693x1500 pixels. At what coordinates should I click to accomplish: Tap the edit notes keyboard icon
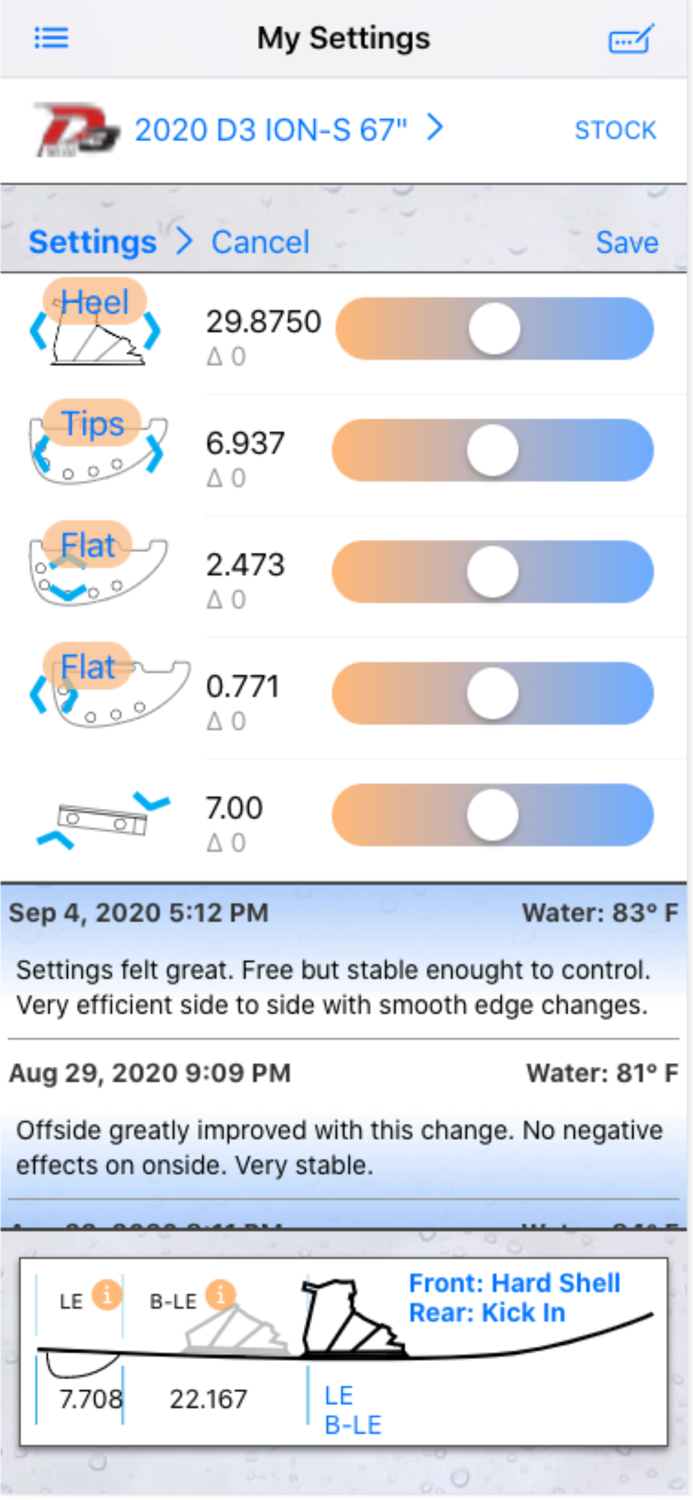point(630,39)
